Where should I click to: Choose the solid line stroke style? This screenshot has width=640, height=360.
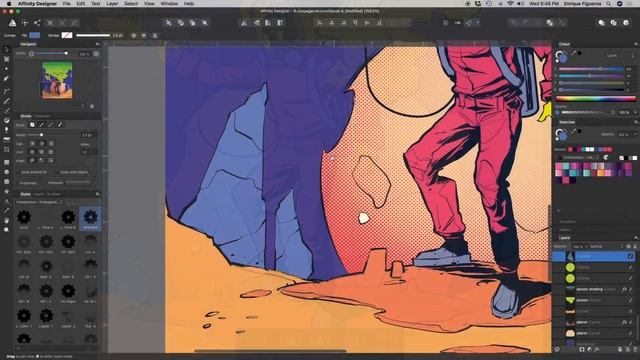click(41, 125)
